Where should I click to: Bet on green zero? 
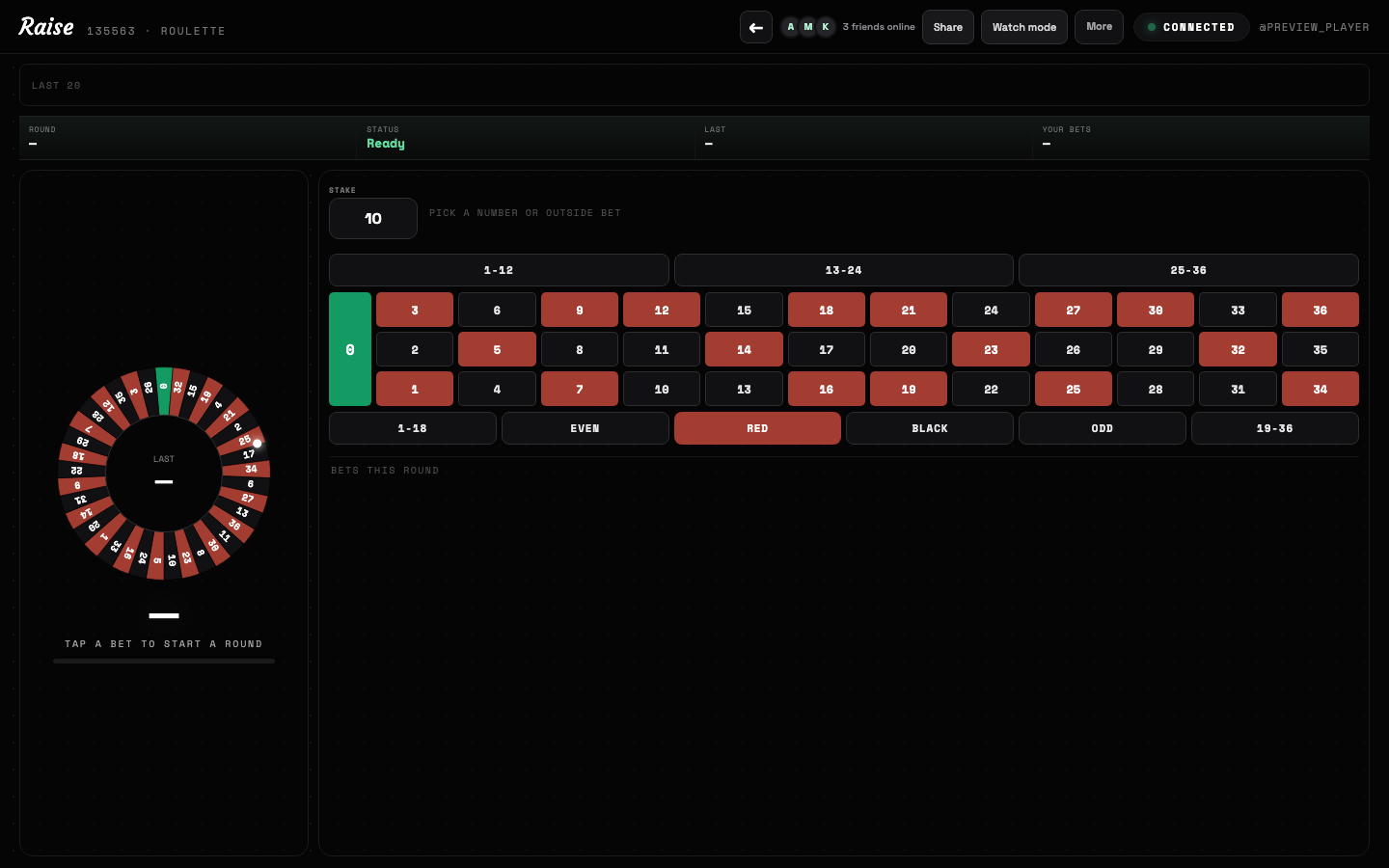tap(350, 349)
